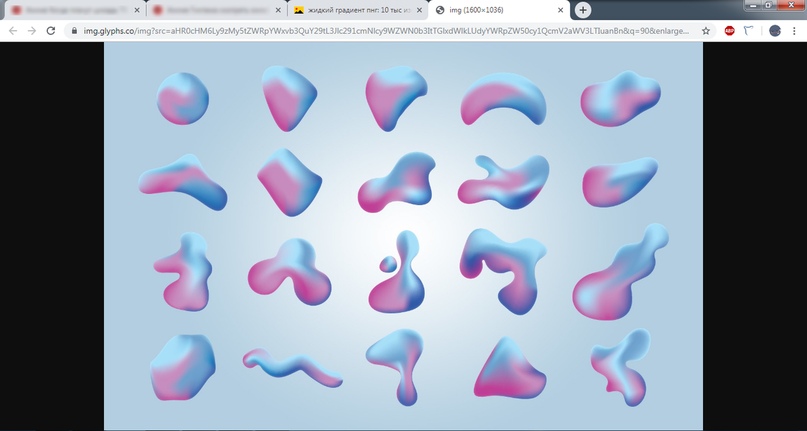Open a new tab with the plus button
Image resolution: width=807 pixels, height=431 pixels.
[x=583, y=10]
